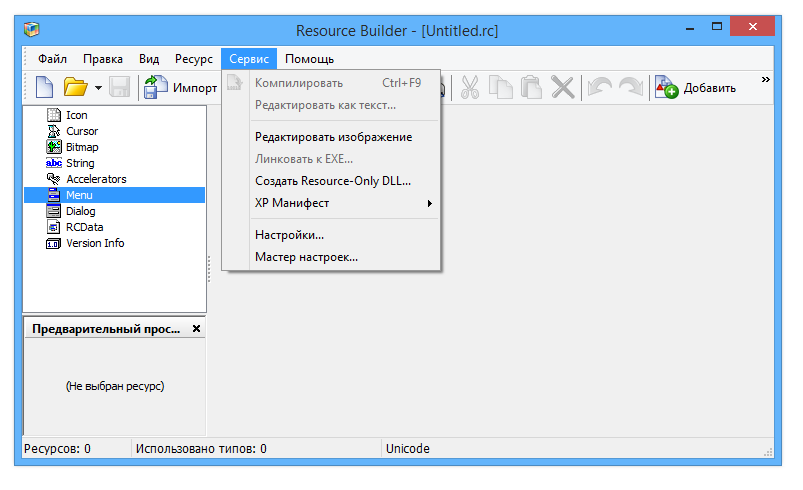Expand the toolbar overflow chevron
Image resolution: width=803 pixels, height=490 pixels.
pos(766,80)
